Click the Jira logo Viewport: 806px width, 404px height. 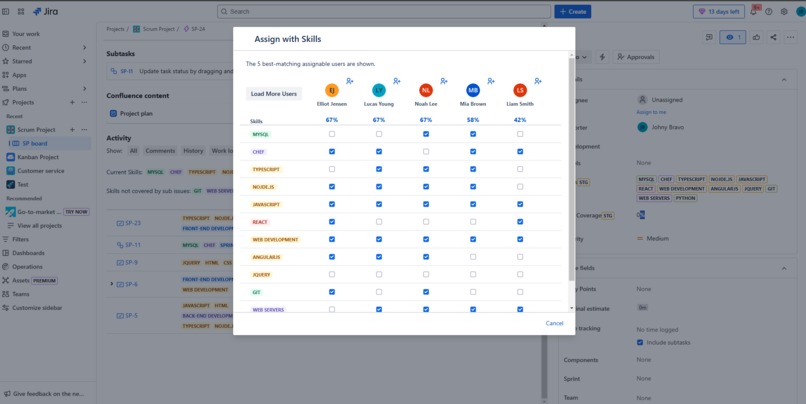pos(46,11)
